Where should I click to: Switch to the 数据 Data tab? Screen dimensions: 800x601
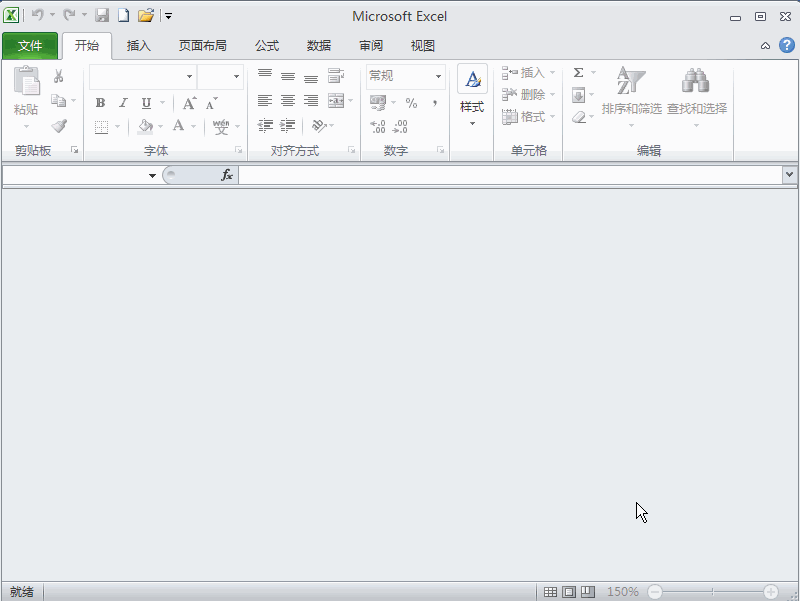coord(319,46)
